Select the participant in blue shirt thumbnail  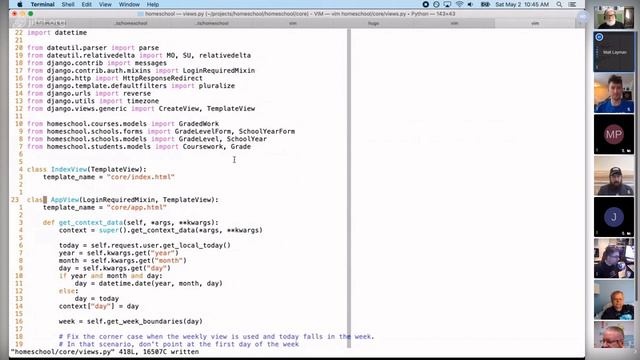point(614,93)
